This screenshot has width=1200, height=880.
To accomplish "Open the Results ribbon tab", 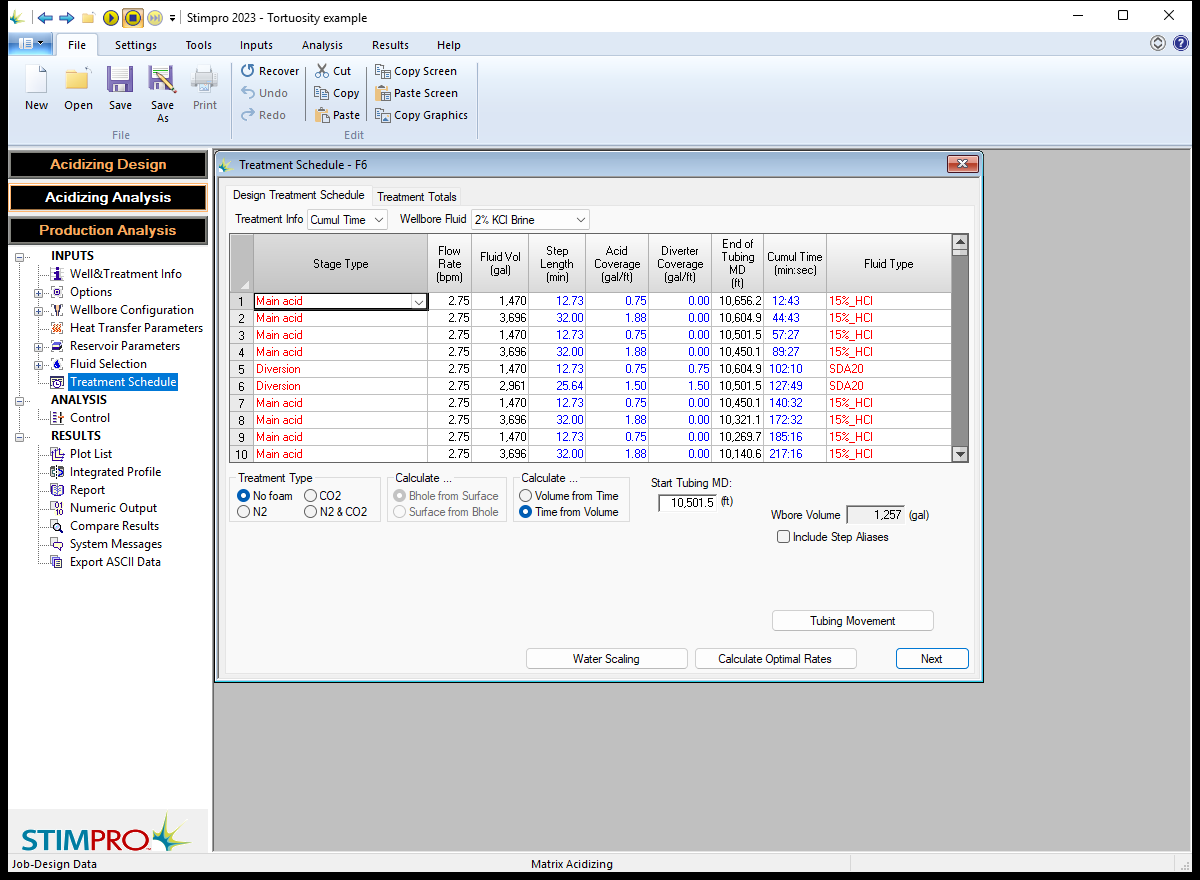I will [x=390, y=45].
